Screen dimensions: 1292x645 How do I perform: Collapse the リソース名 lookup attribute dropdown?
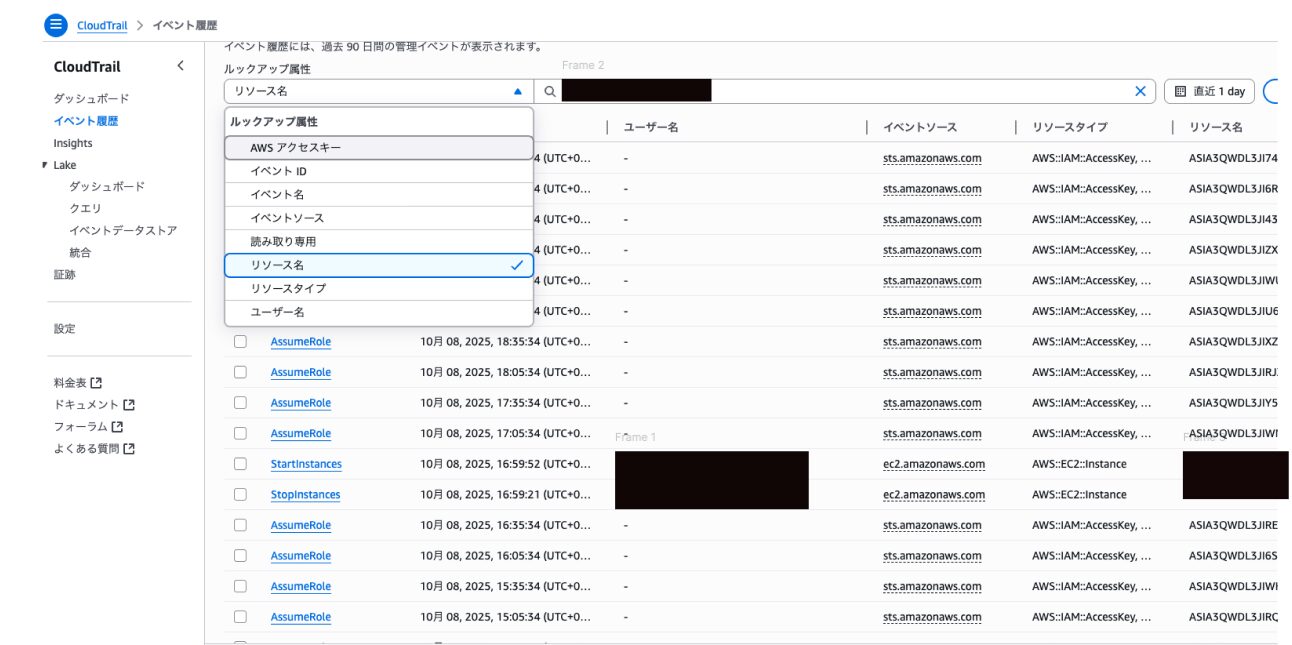(378, 91)
